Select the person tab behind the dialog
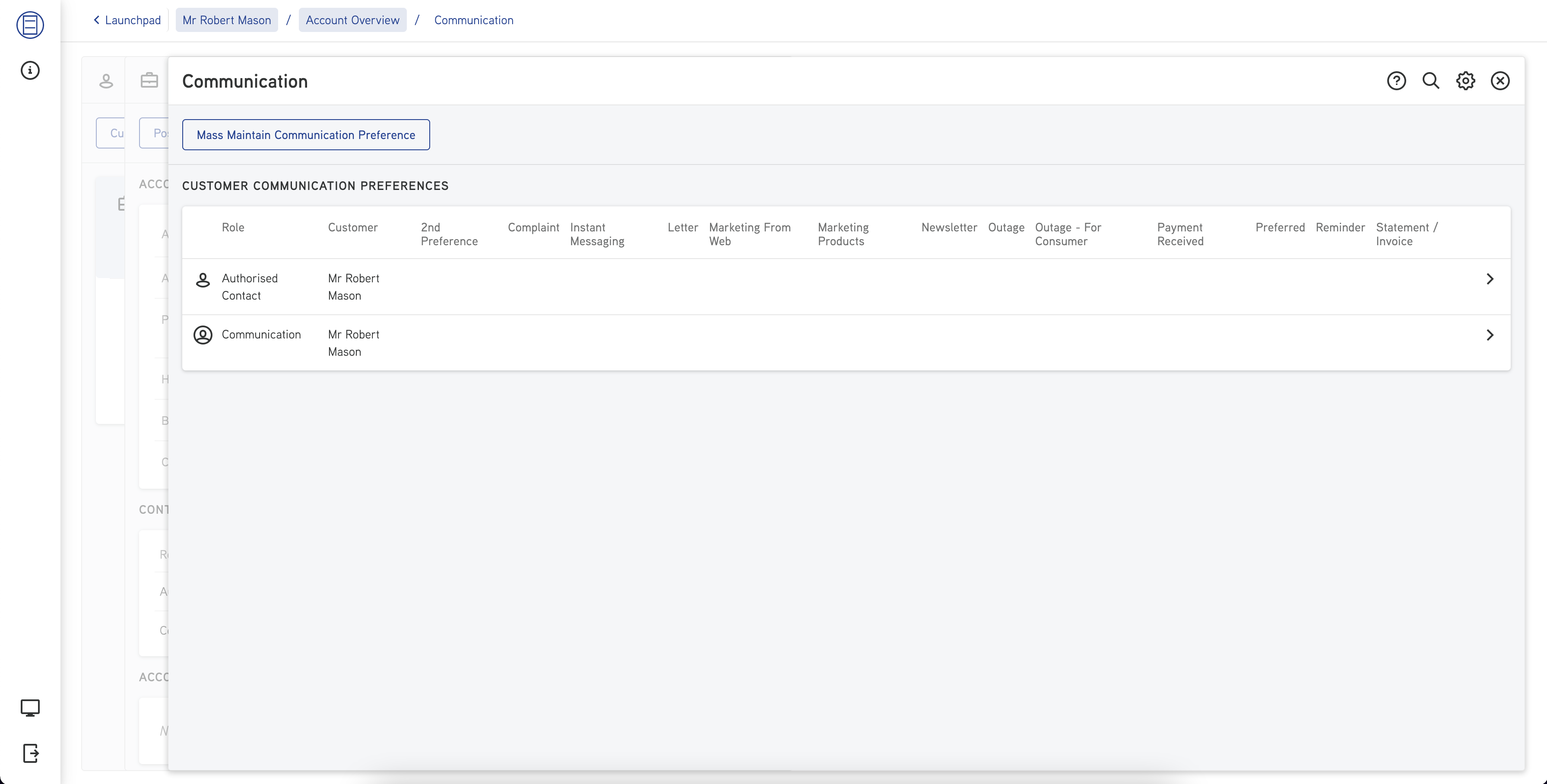The image size is (1547, 784). (x=106, y=80)
